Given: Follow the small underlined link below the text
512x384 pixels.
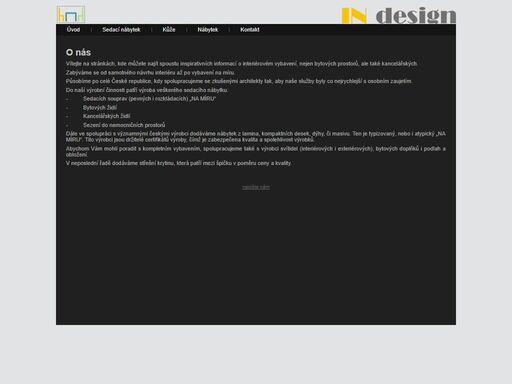Looking at the screenshot, I should pos(256,188).
